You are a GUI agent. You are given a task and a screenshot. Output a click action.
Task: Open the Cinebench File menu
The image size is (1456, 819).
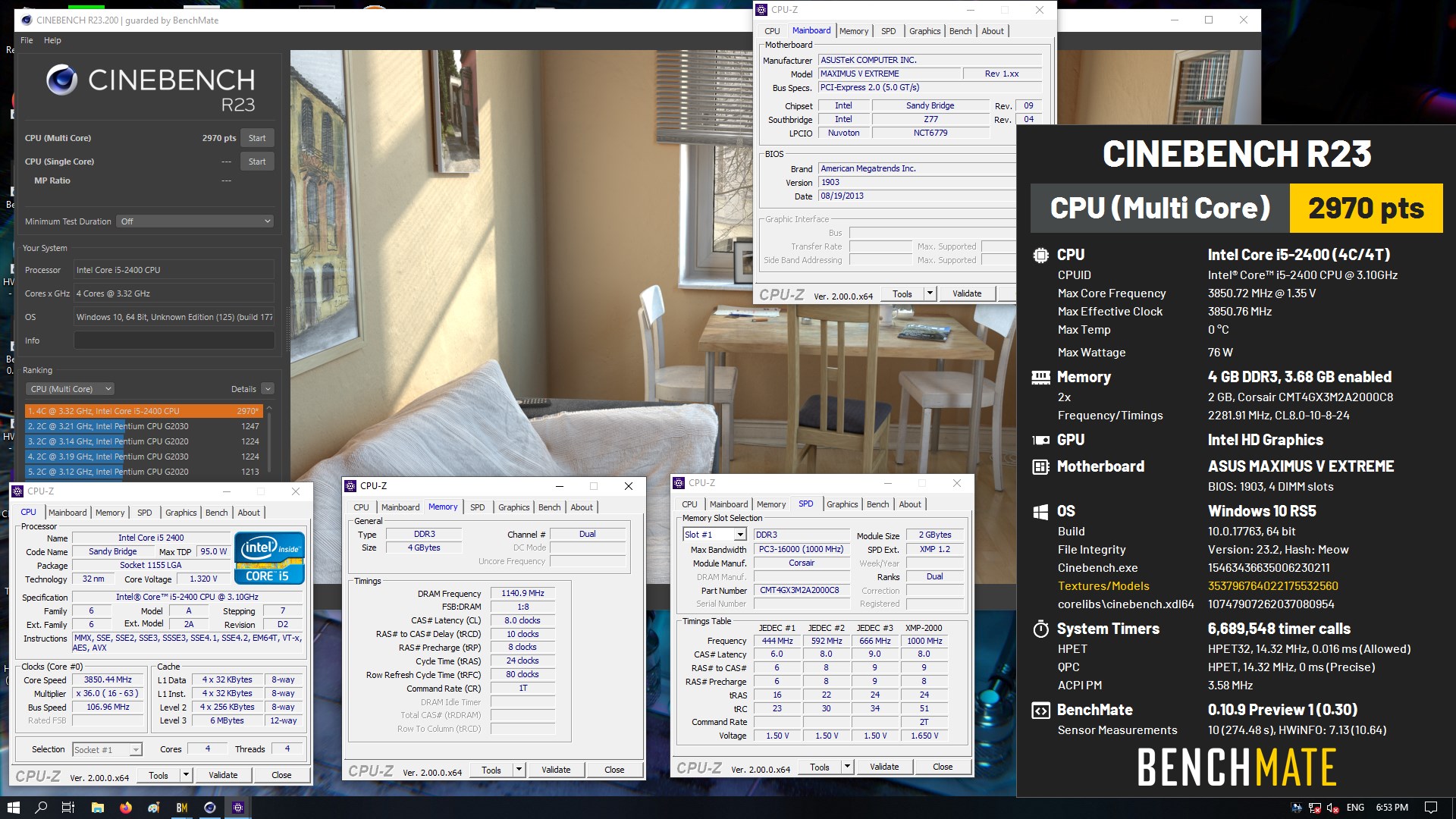(x=27, y=40)
